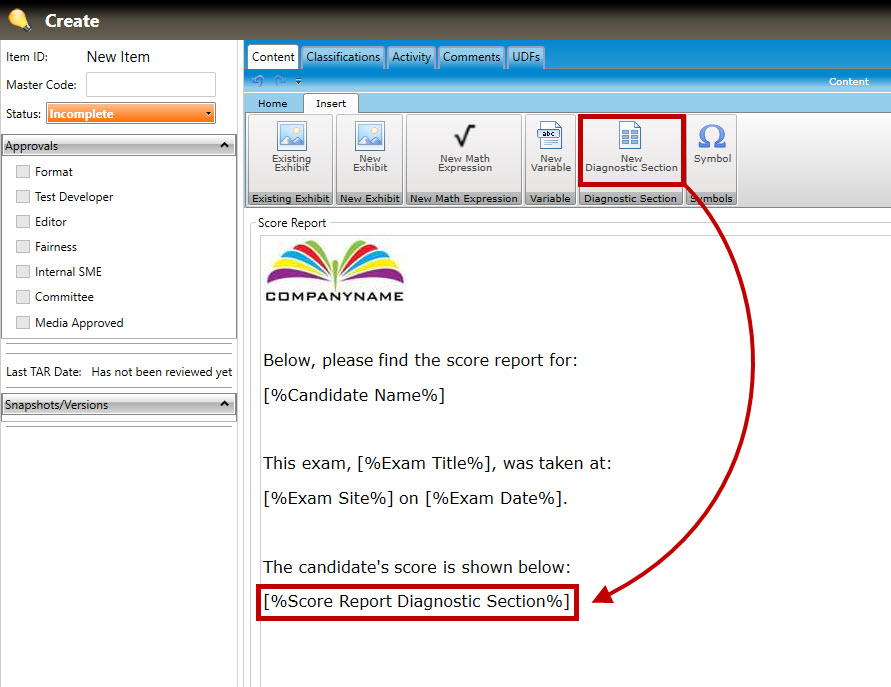Check the Format approval box

pos(23,172)
